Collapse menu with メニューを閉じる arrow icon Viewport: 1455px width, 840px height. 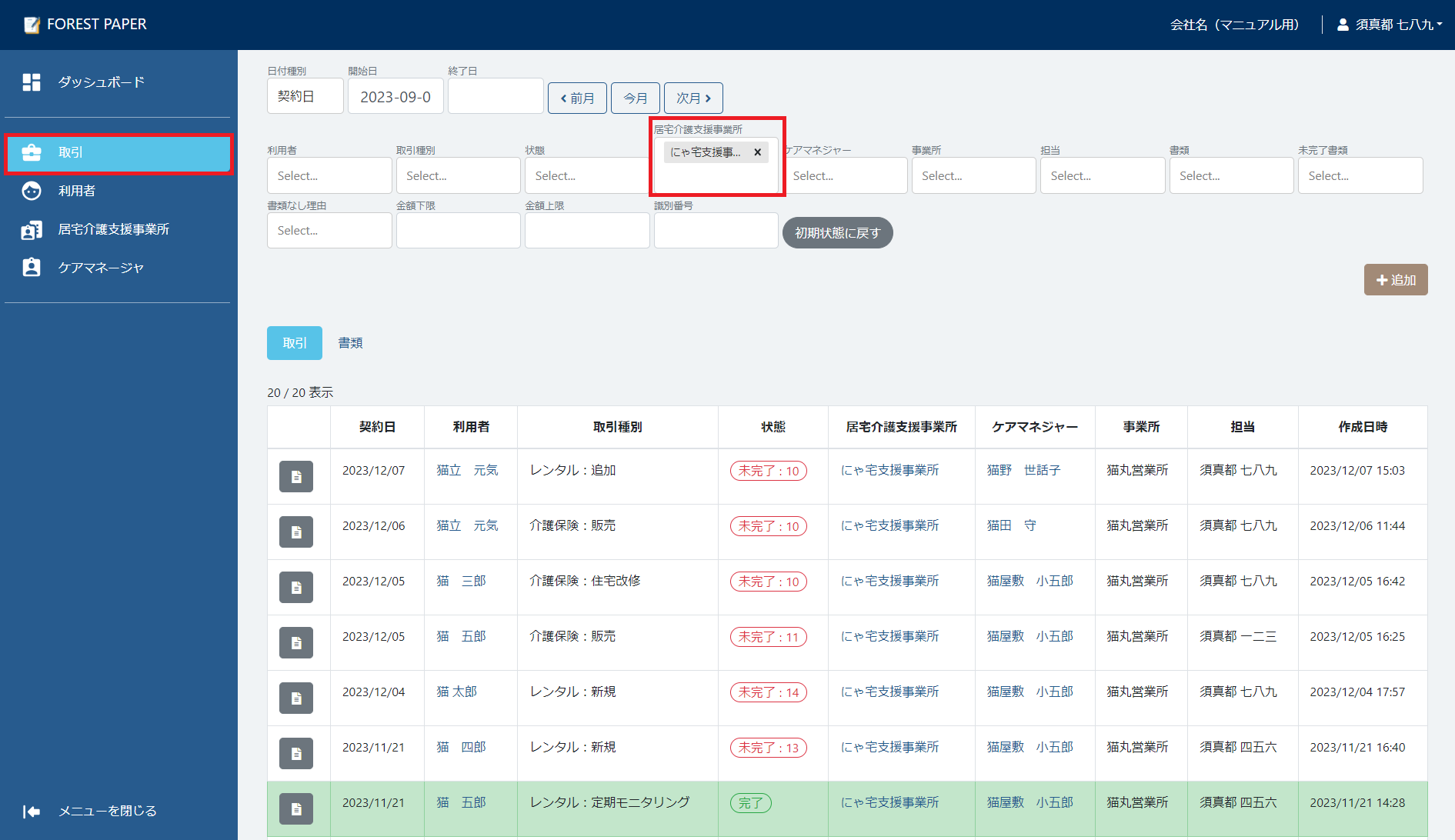click(32, 812)
